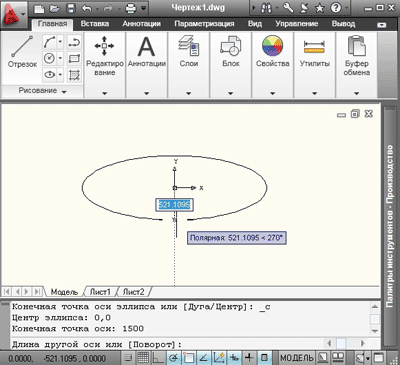The width and height of the screenshot is (400, 365).
Task: Click the key icon in title bar
Action: tap(288, 8)
